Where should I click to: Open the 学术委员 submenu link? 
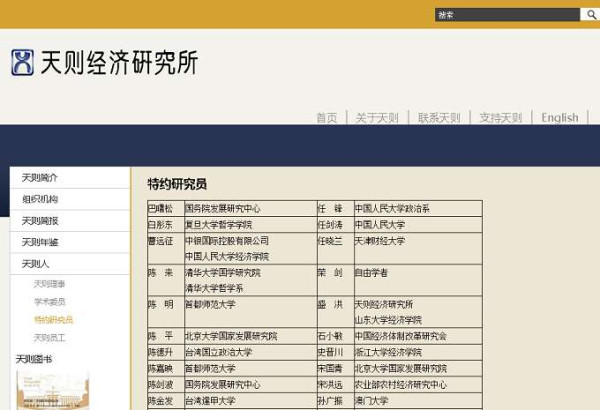click(49, 302)
